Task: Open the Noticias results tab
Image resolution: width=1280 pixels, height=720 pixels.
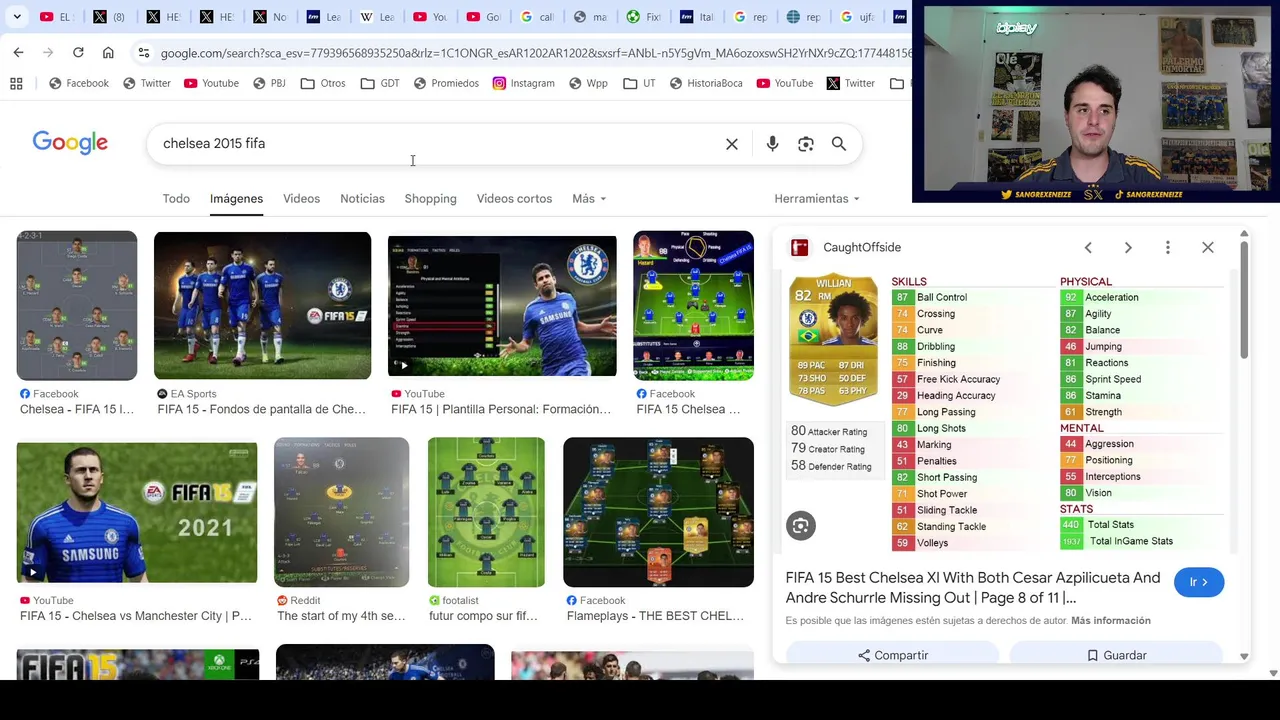Action: (x=362, y=198)
